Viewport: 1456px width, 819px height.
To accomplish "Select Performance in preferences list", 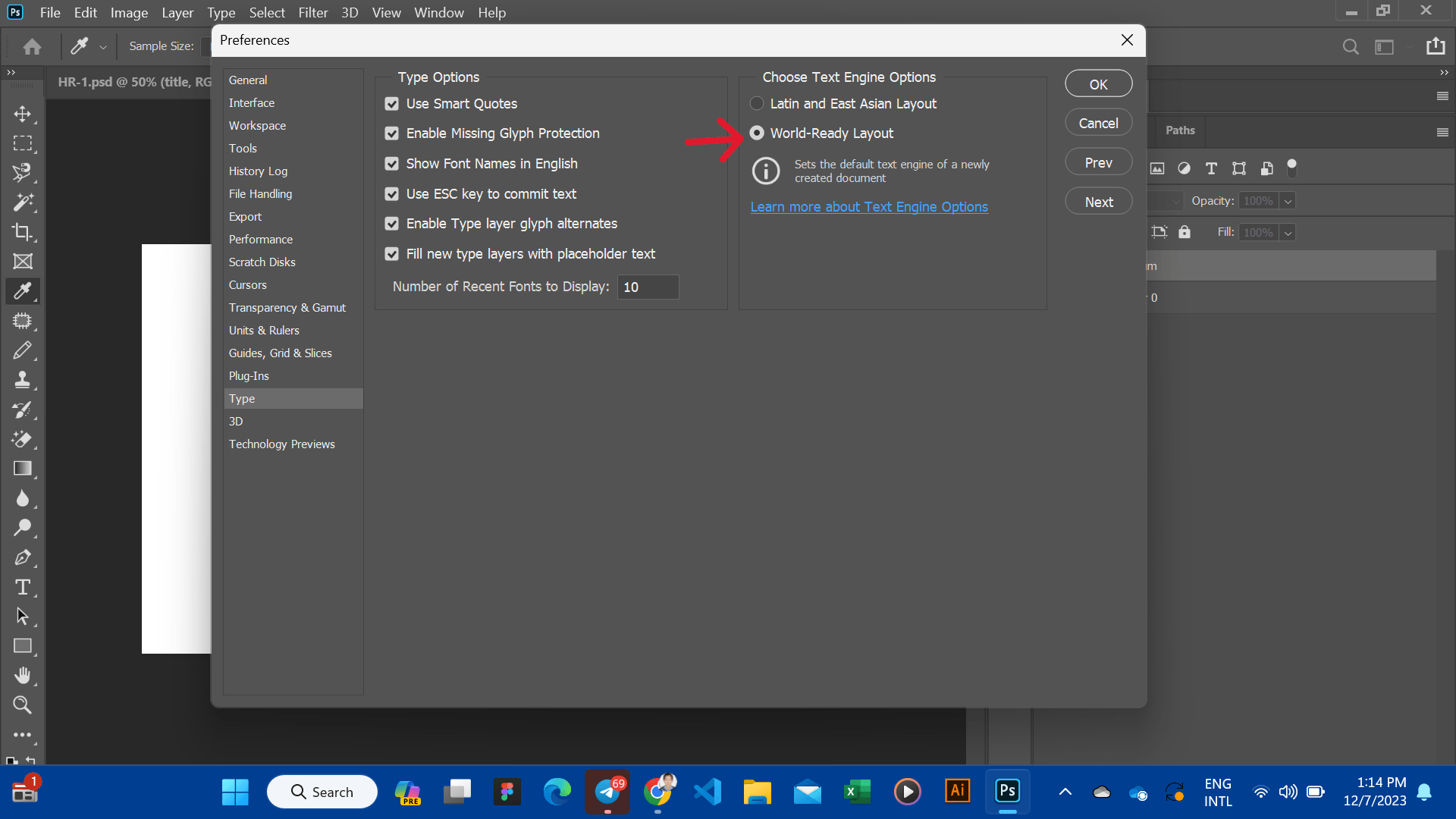I will (261, 240).
